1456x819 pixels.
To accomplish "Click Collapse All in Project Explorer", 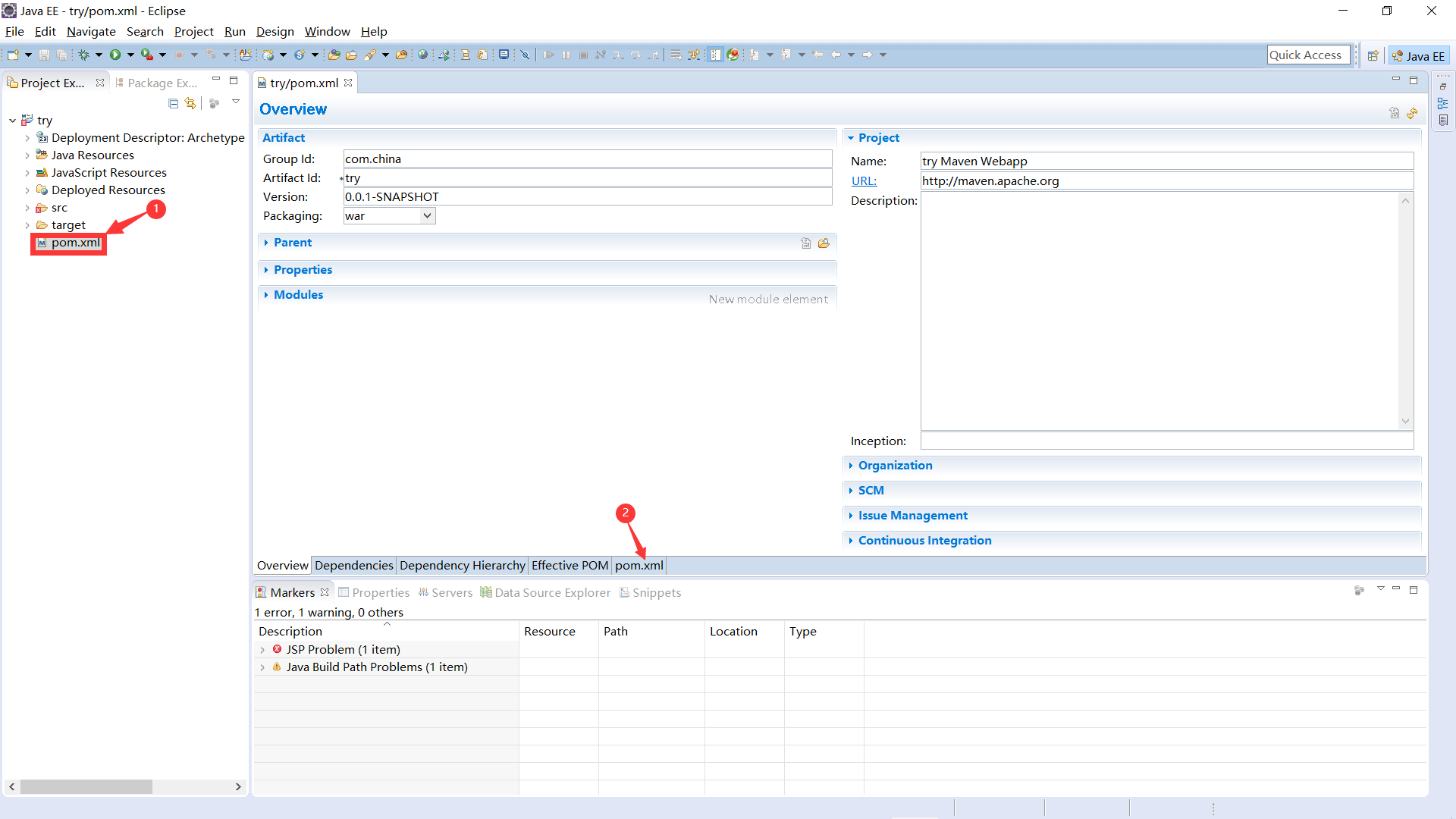I will (x=174, y=103).
